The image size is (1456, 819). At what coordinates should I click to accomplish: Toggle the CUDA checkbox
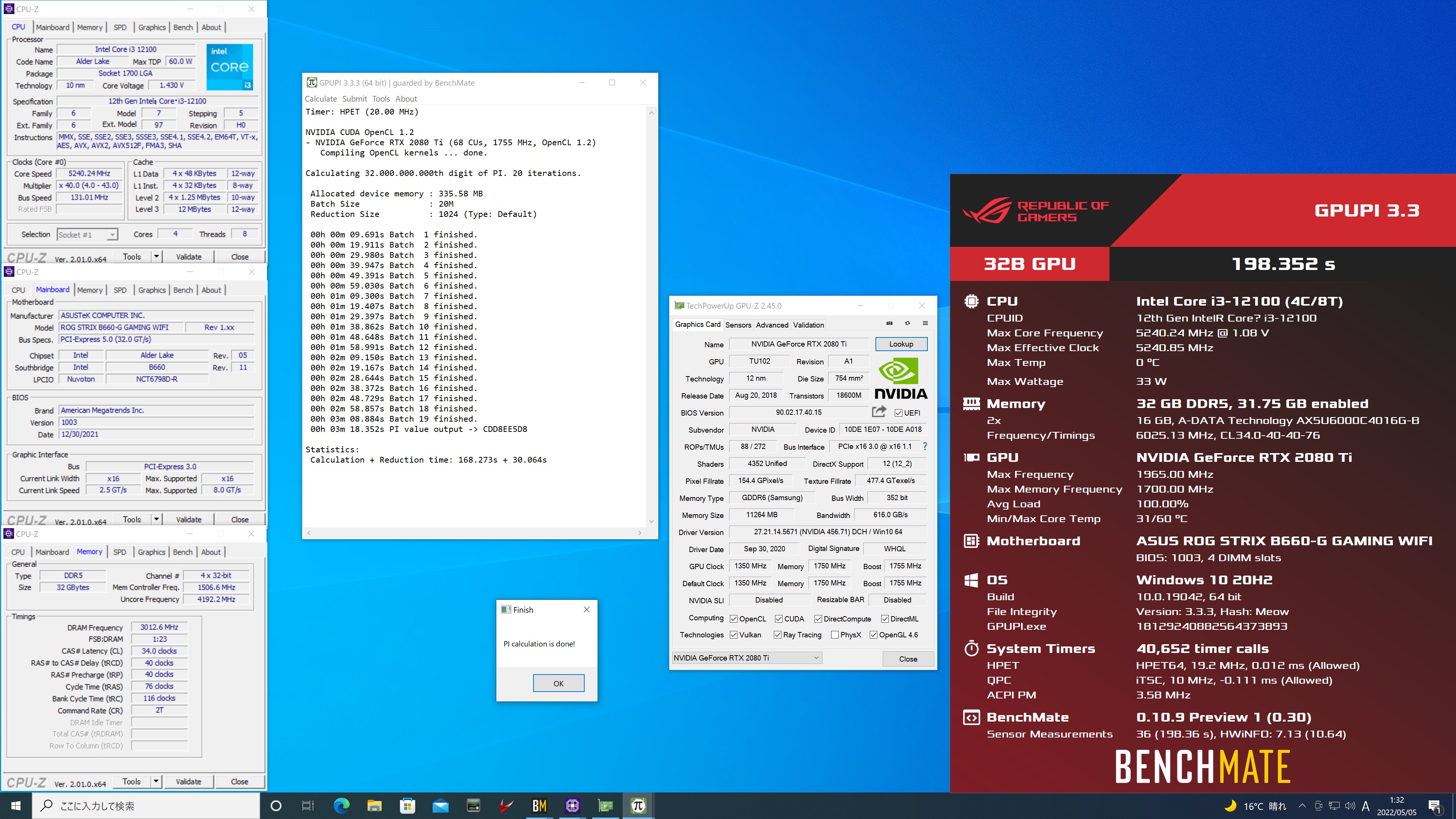[x=778, y=619]
